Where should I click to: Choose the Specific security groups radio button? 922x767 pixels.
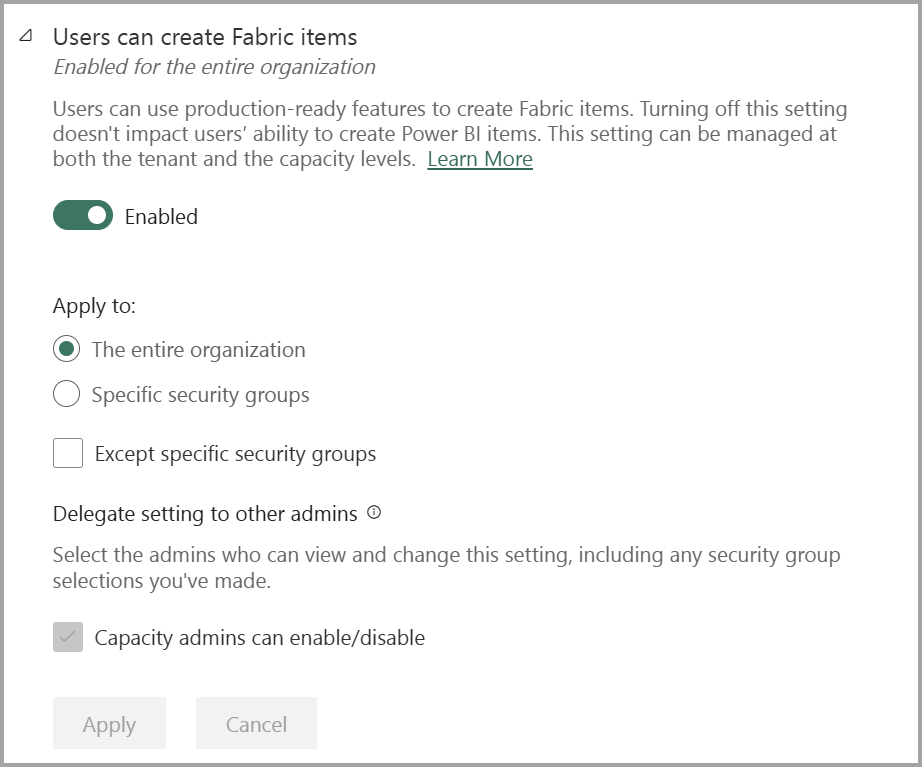tap(67, 395)
